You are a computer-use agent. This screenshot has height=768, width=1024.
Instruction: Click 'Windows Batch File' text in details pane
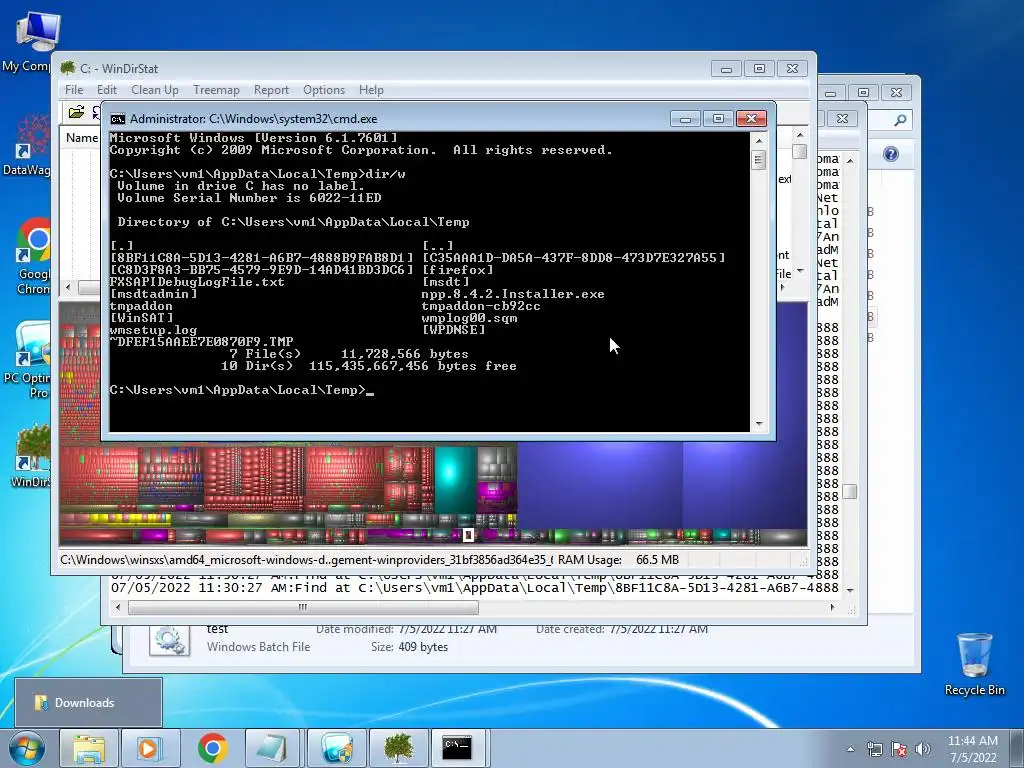point(259,647)
